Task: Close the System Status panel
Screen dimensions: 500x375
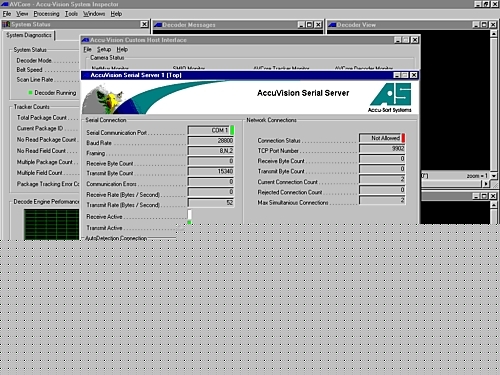Action: [x=144, y=24]
